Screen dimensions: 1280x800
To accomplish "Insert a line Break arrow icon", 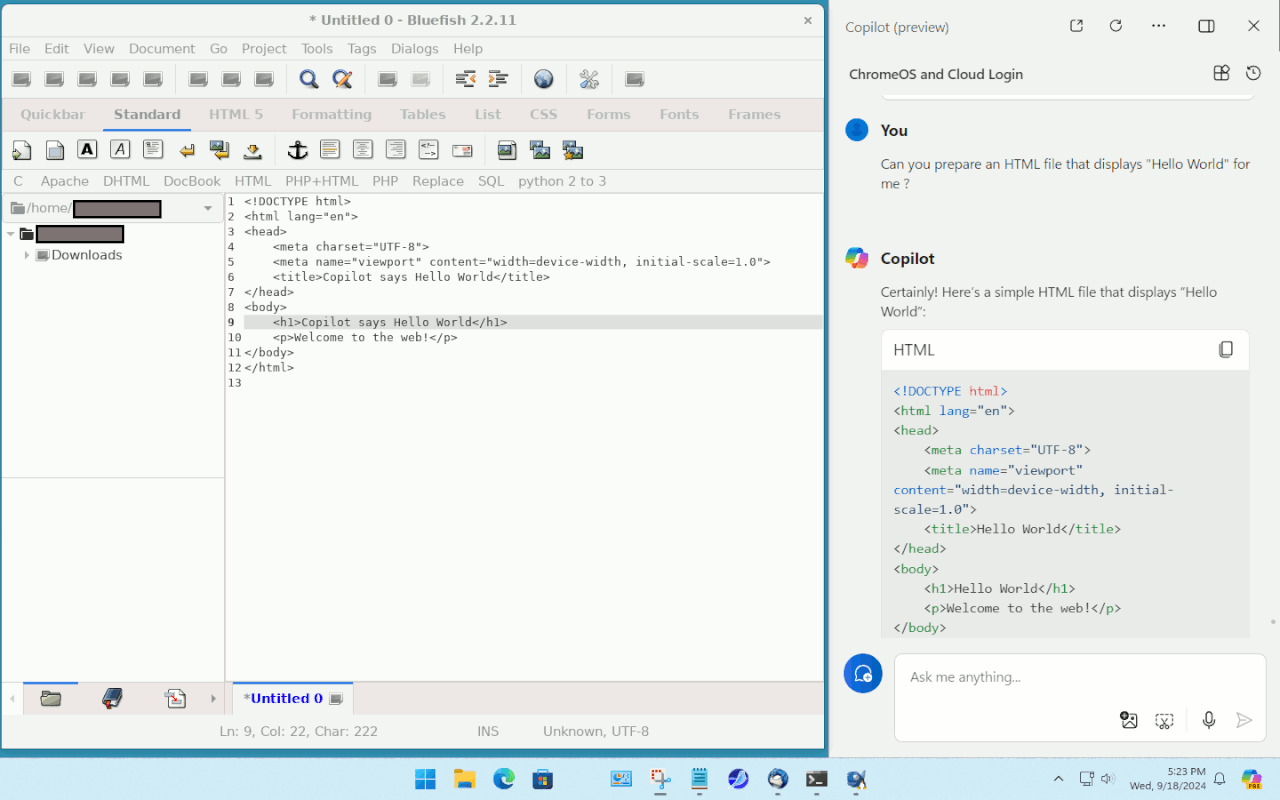I will click(187, 150).
